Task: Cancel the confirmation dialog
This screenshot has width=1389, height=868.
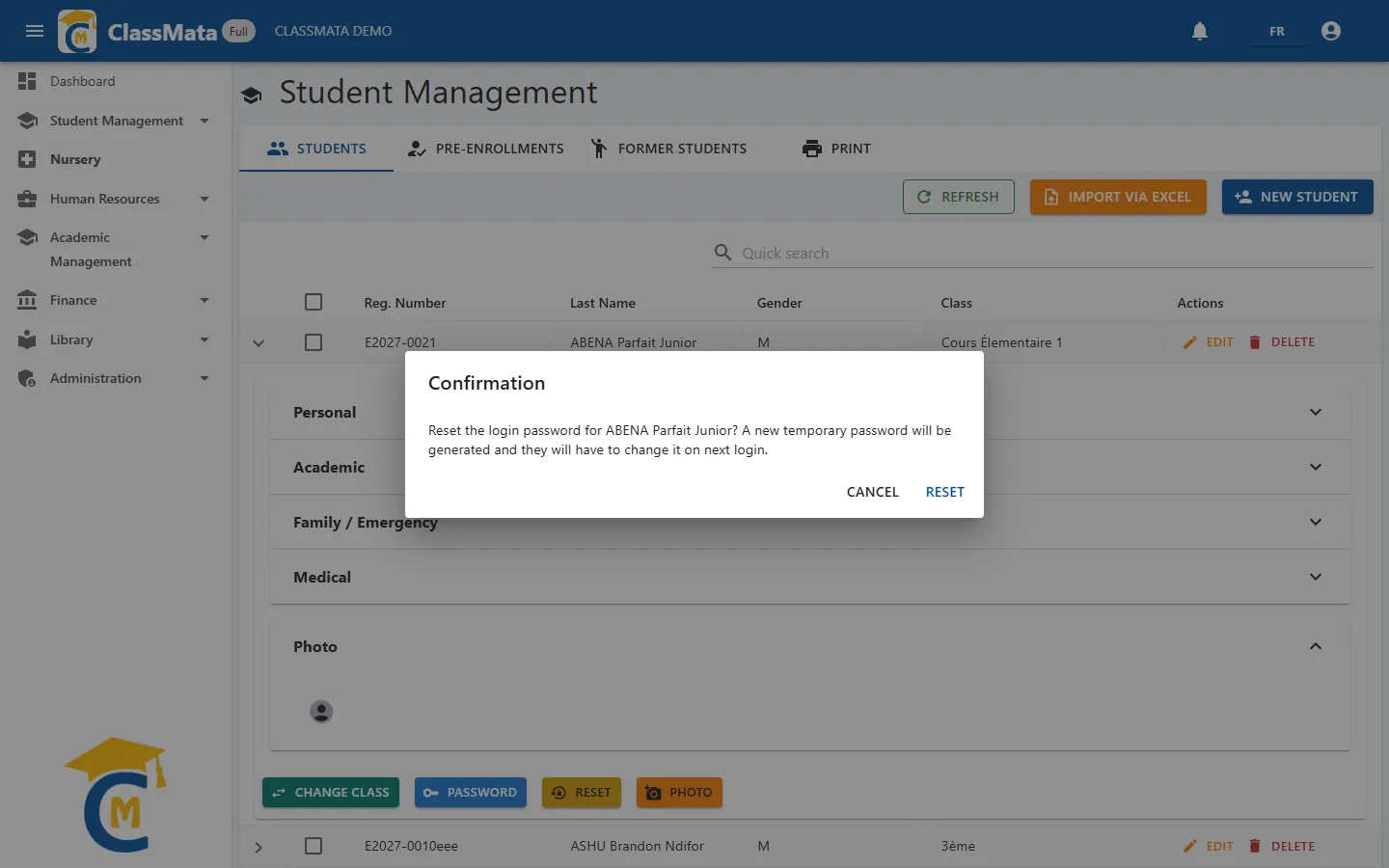Action: point(872,492)
